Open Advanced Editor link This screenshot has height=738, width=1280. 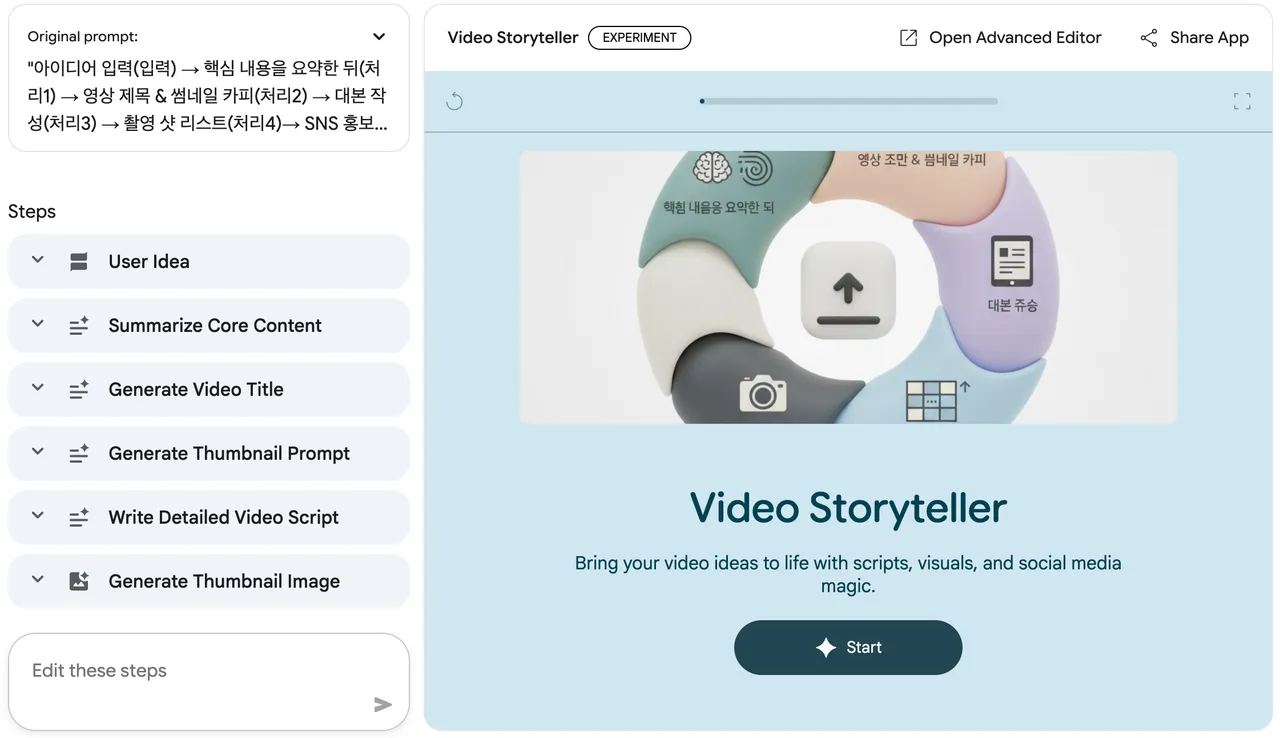click(1014, 38)
